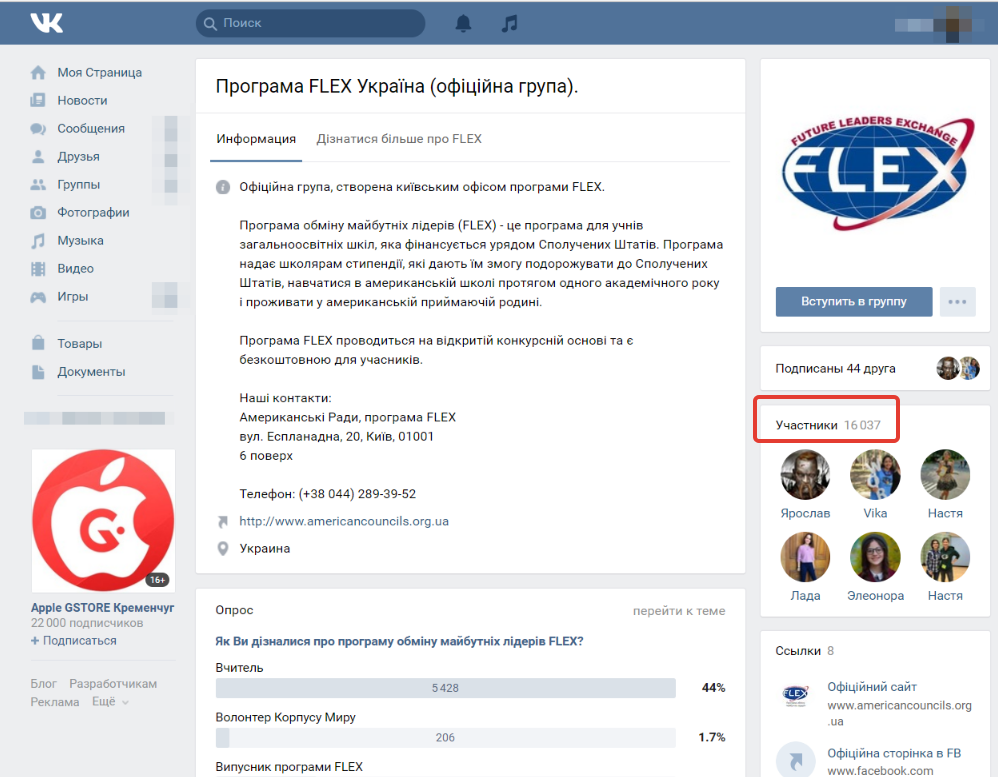Open Документы in the sidebar
The width and height of the screenshot is (998, 777).
[91, 372]
